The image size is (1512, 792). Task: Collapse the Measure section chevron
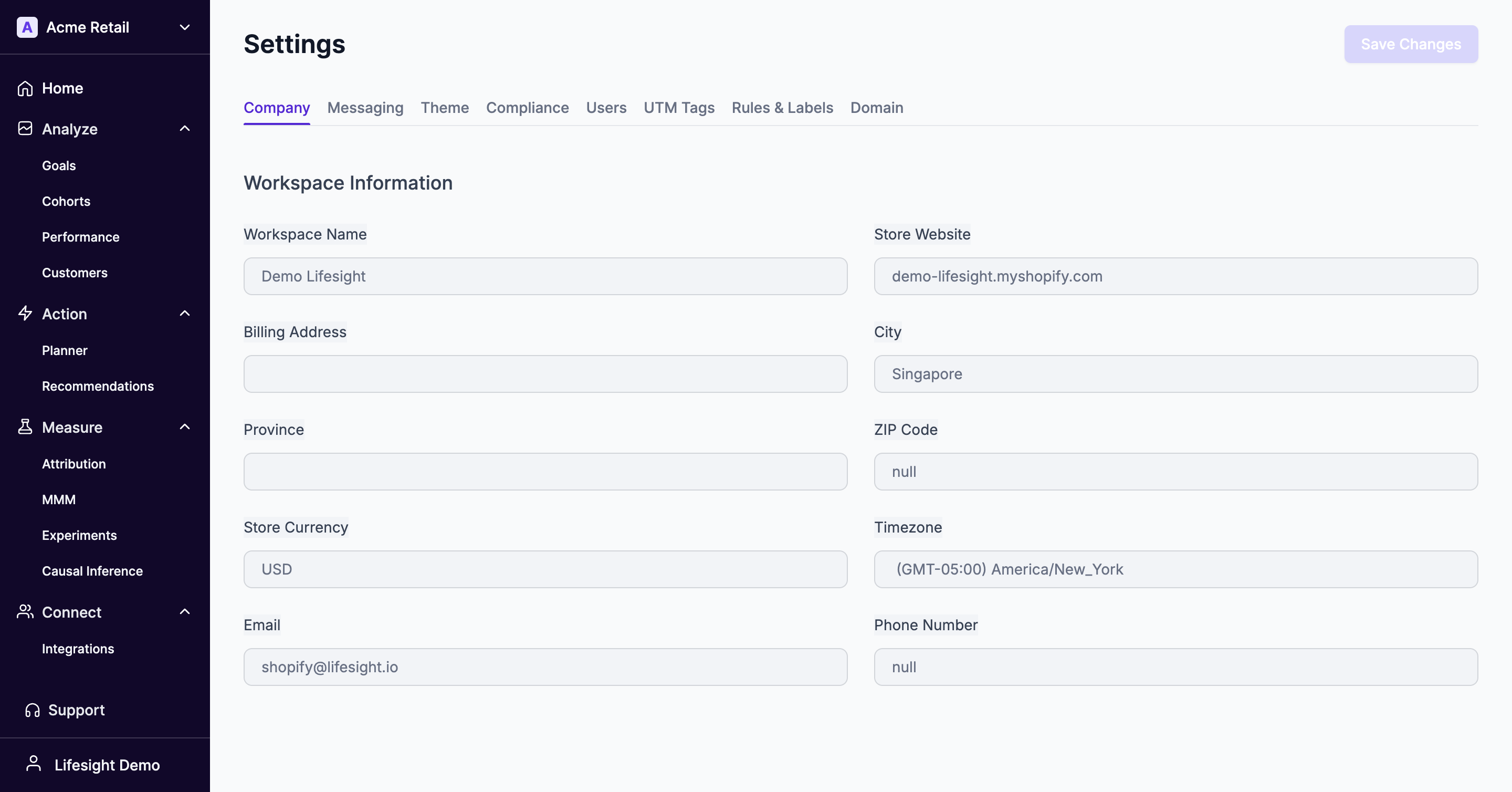[x=184, y=427]
